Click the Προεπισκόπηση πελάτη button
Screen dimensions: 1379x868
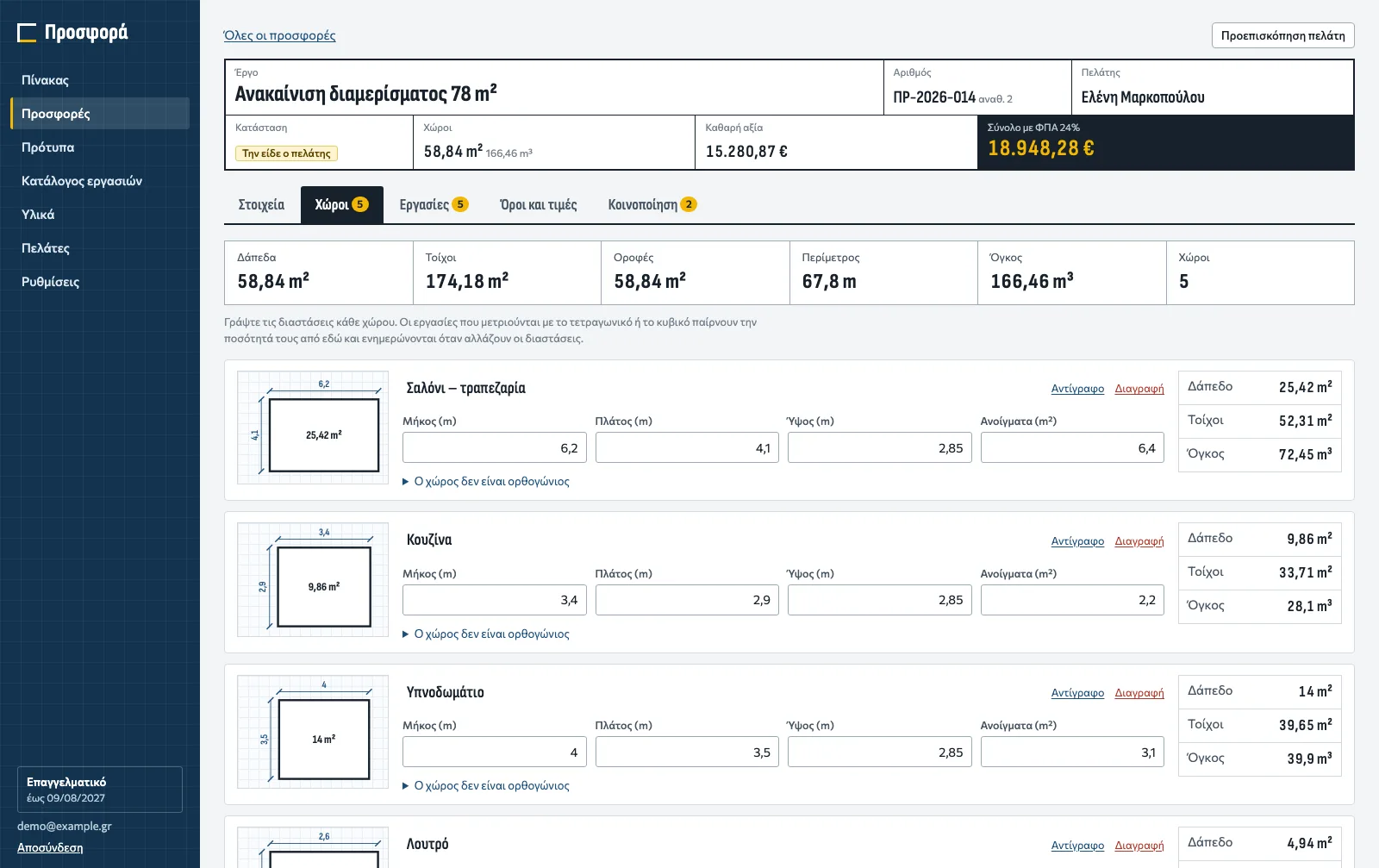(1283, 35)
